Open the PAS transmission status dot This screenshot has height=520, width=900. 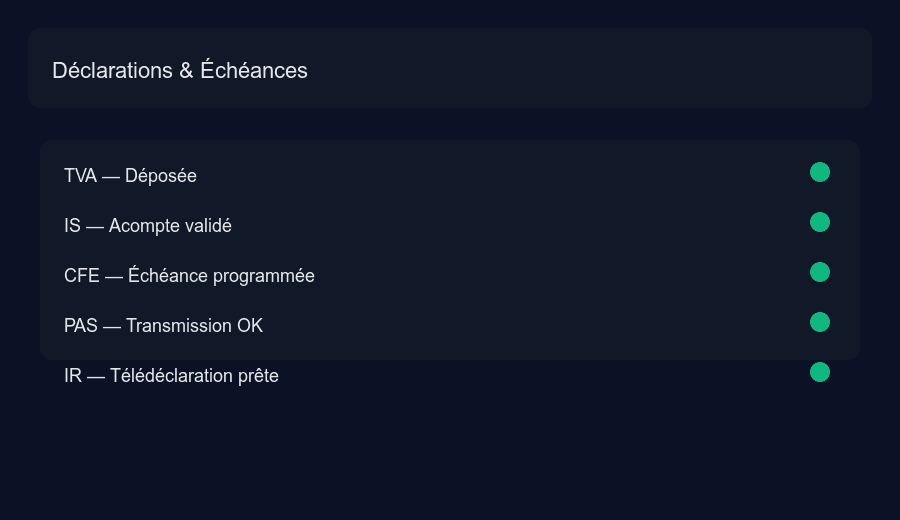click(x=820, y=323)
